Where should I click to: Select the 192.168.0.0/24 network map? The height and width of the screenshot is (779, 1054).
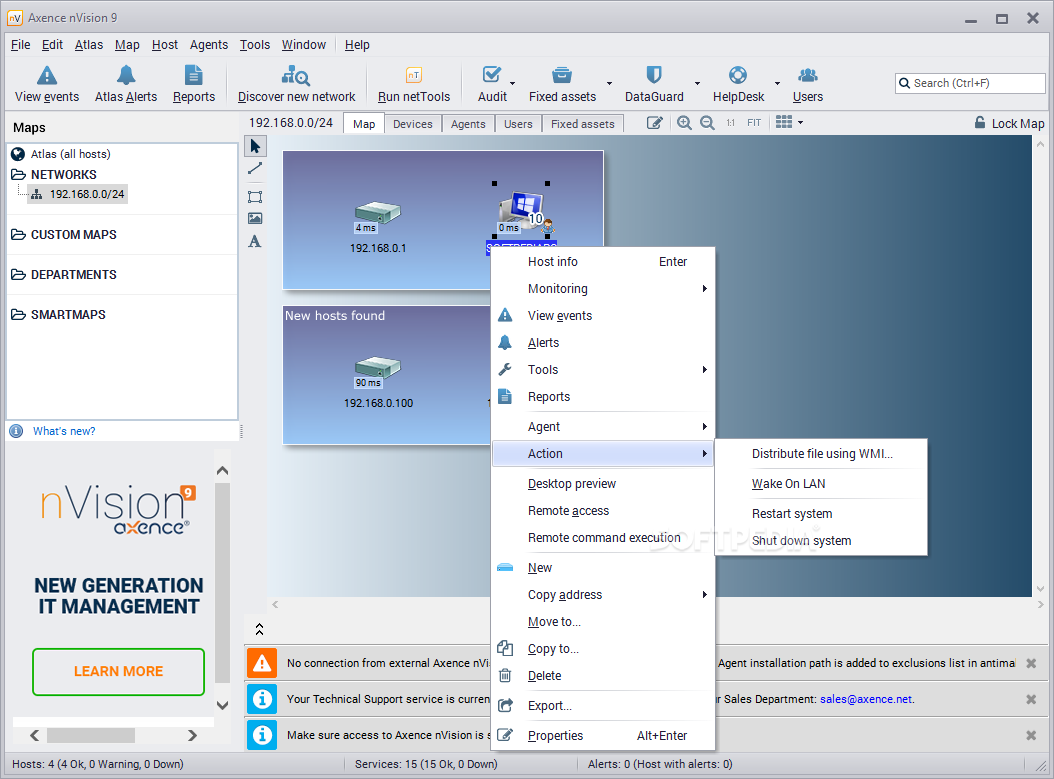coord(78,194)
